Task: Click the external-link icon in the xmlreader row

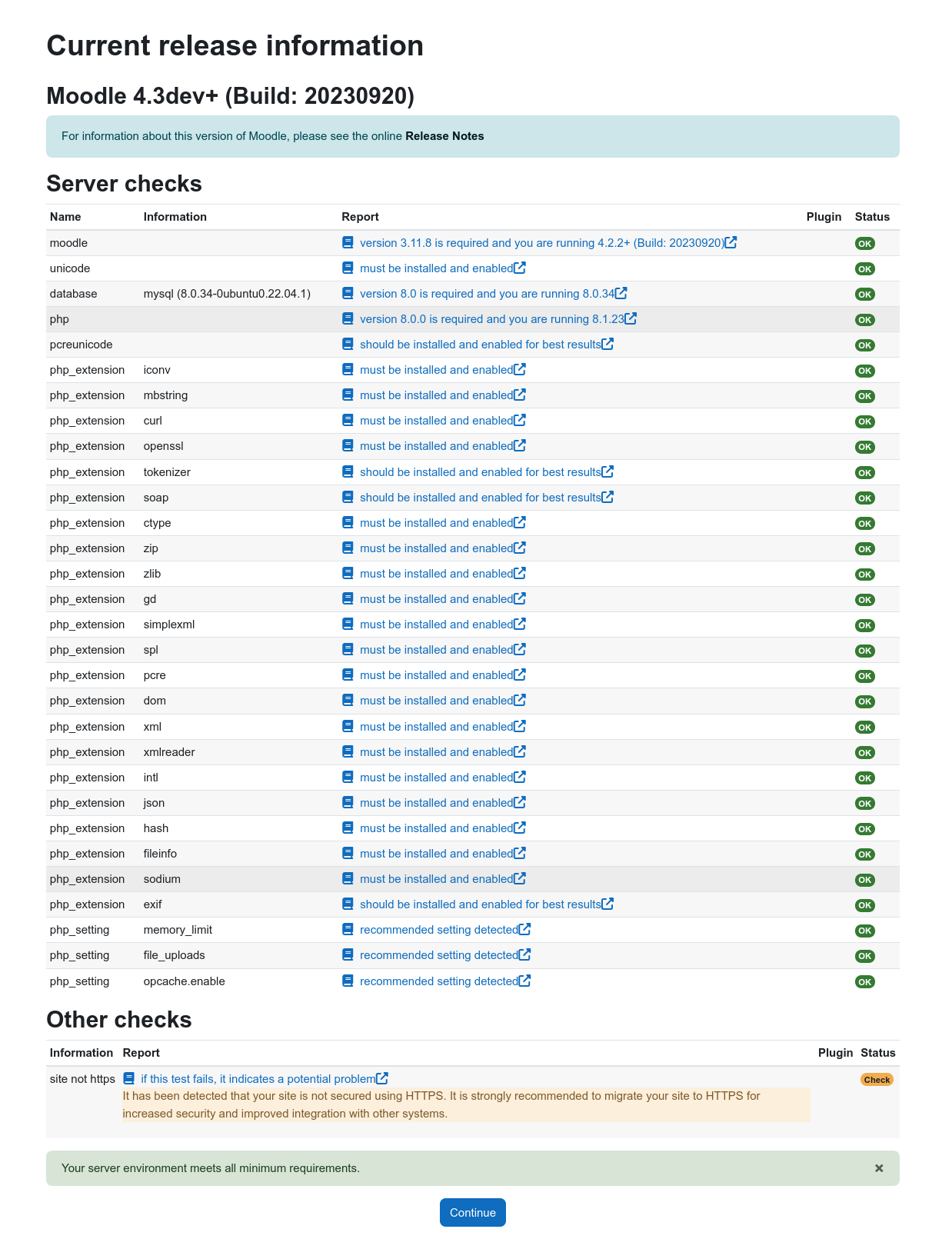Action: tap(520, 751)
